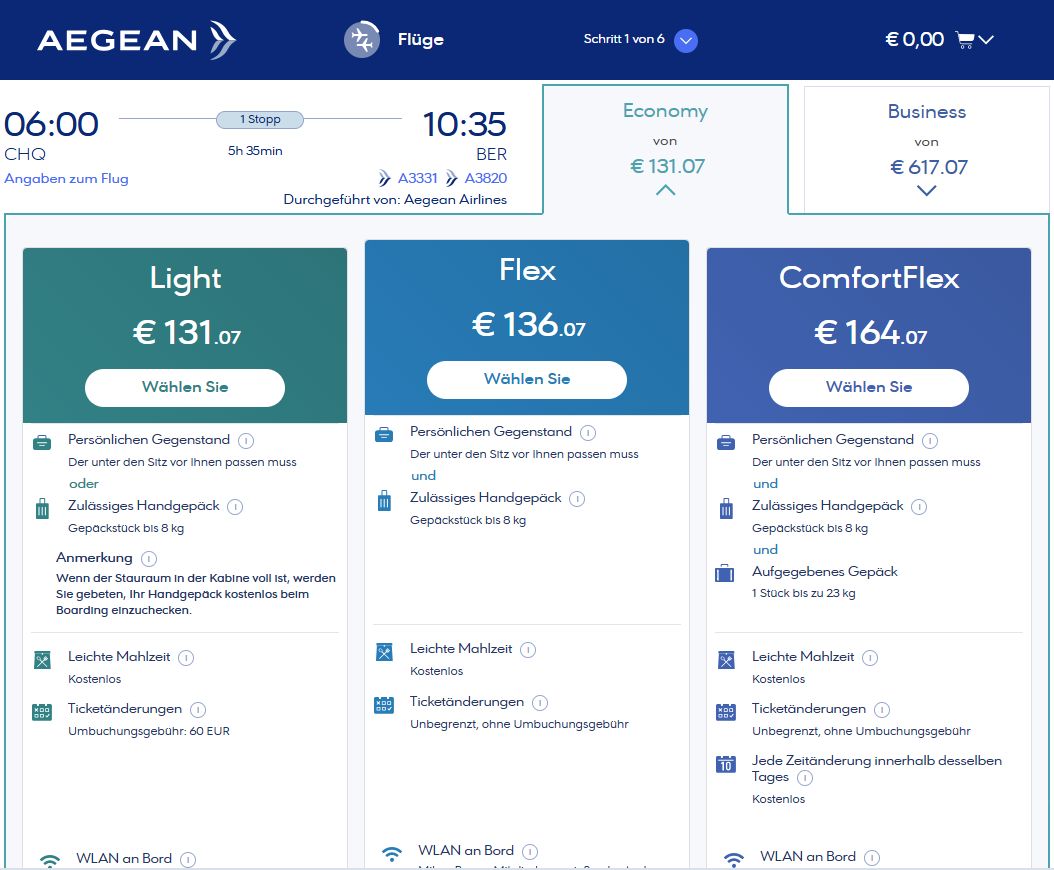Click info icon for ComfortFlex Ticketänderungen
This screenshot has height=870, width=1054.
[x=882, y=710]
